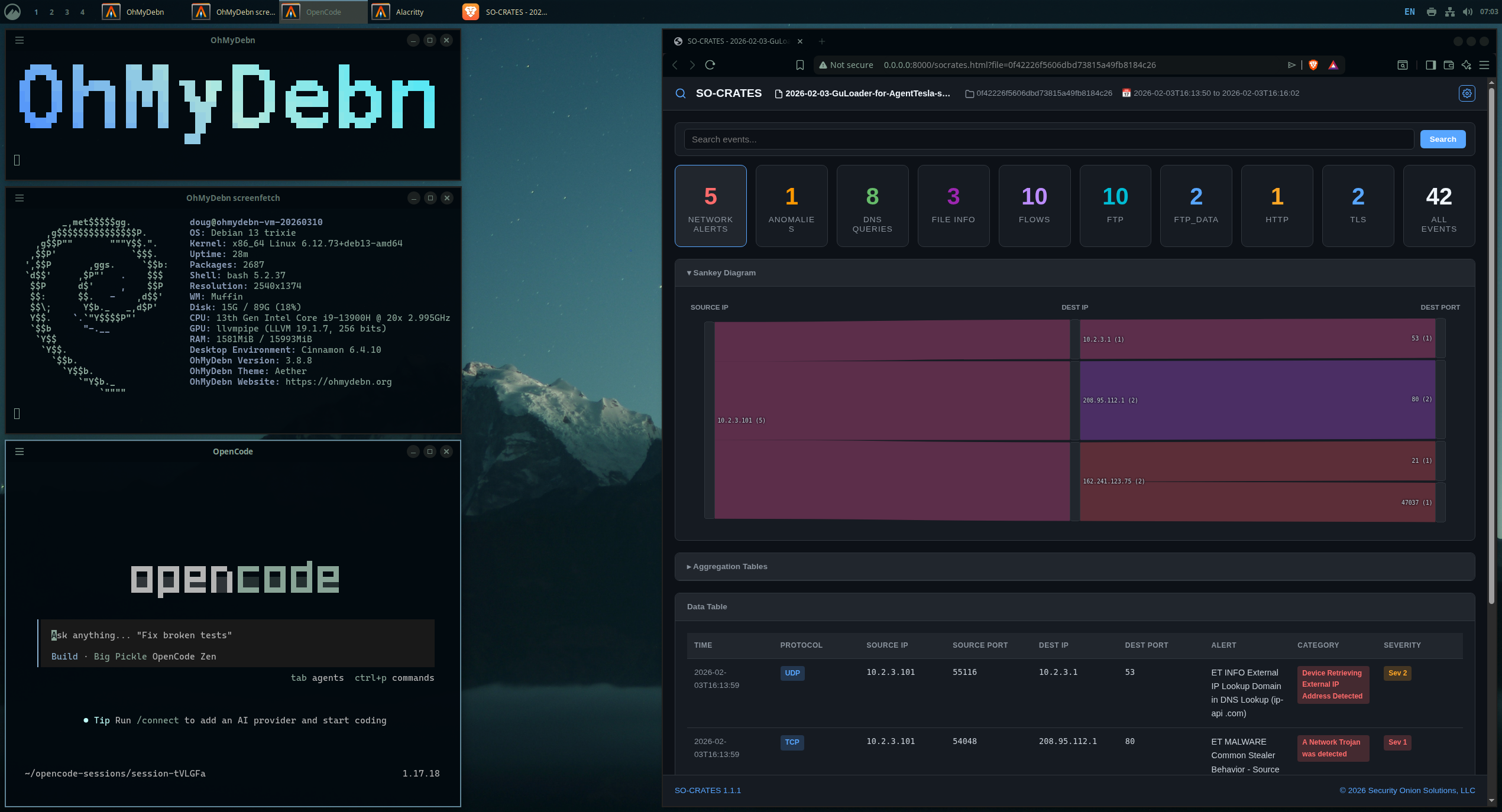Open the Brave Shields lion icon
The width and height of the screenshot is (1502, 812).
point(1313,65)
